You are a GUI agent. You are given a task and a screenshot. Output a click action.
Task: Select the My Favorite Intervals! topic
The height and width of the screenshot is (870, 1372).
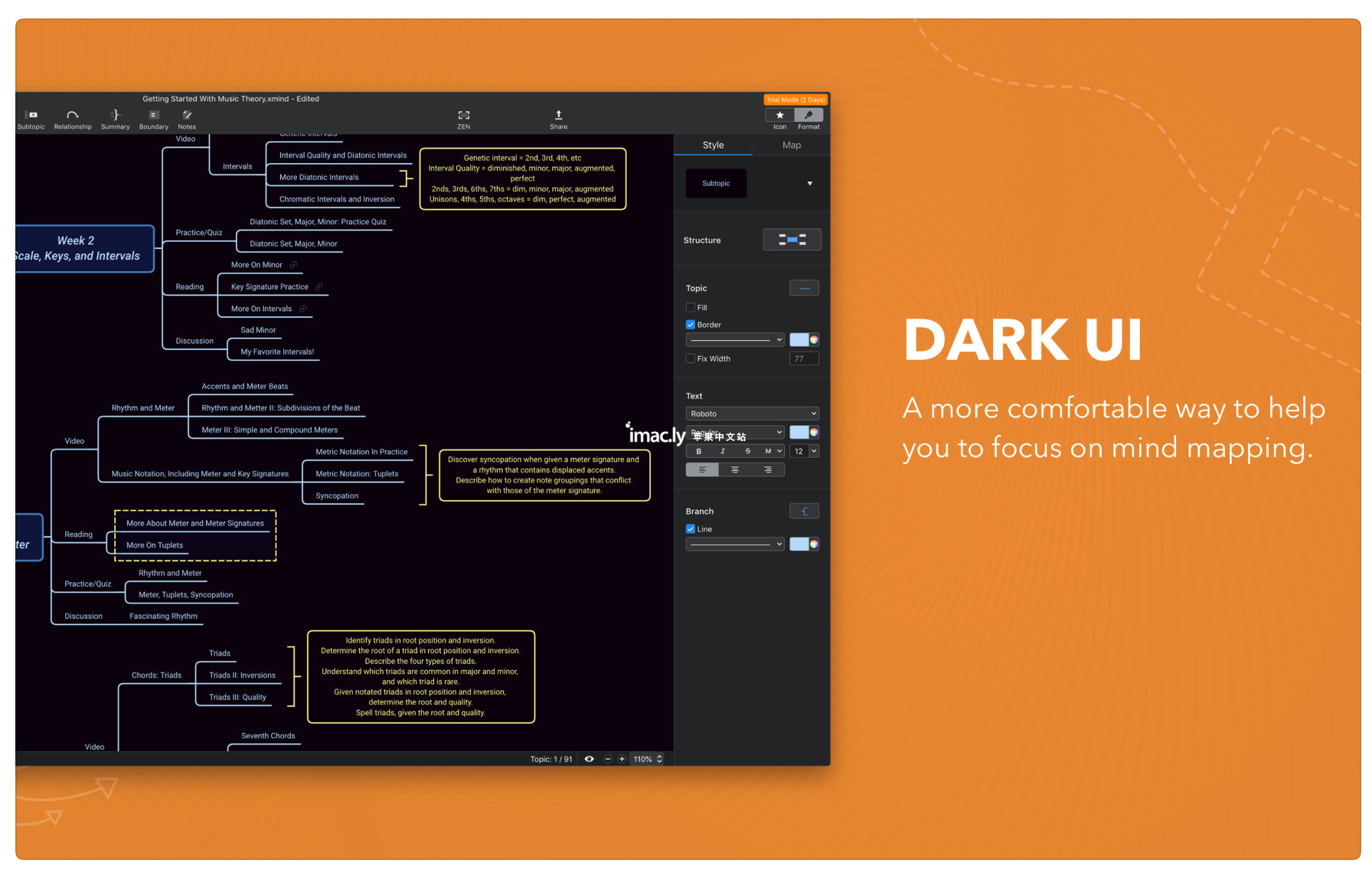click(x=277, y=352)
